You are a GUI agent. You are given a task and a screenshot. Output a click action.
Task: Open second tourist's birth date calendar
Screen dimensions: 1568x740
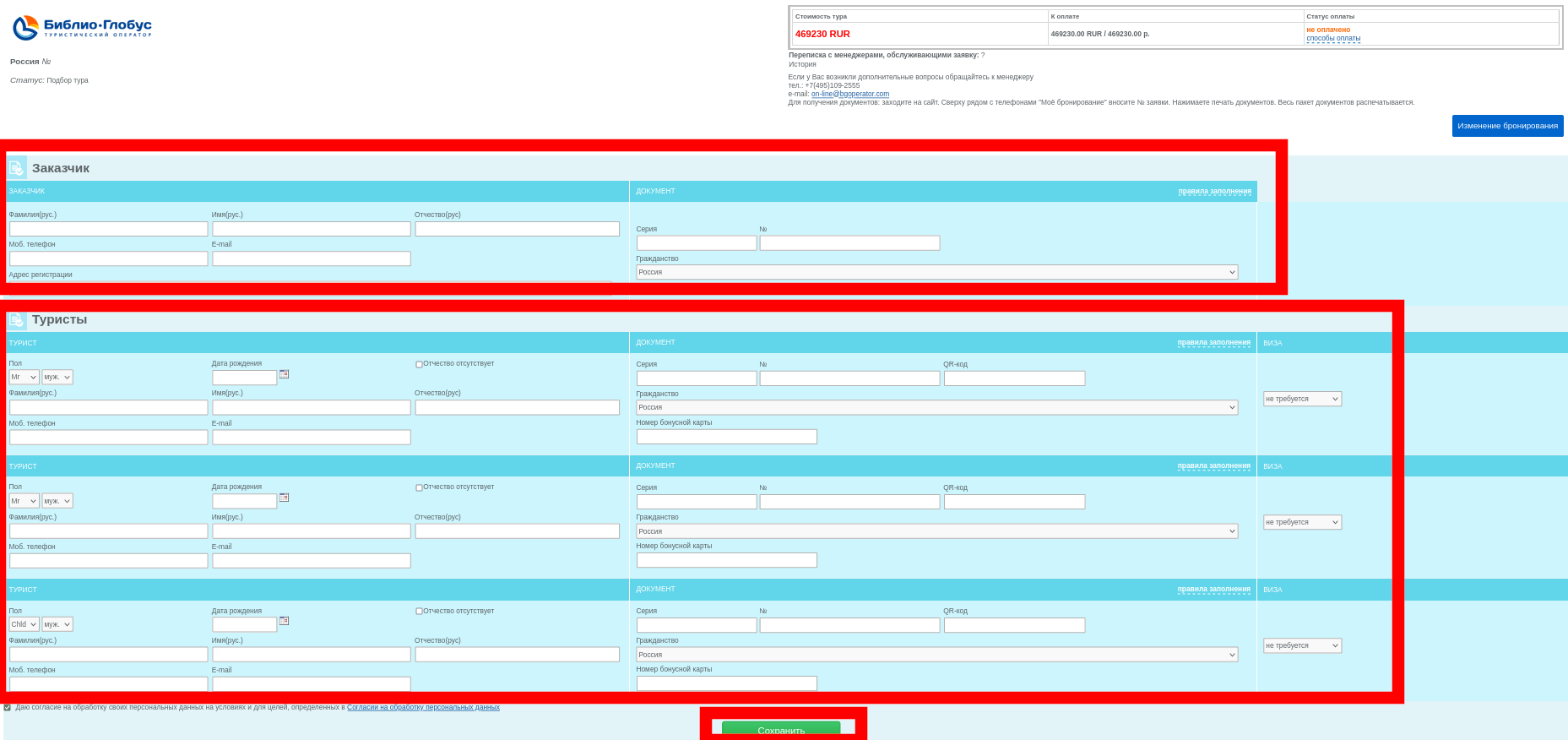click(285, 498)
